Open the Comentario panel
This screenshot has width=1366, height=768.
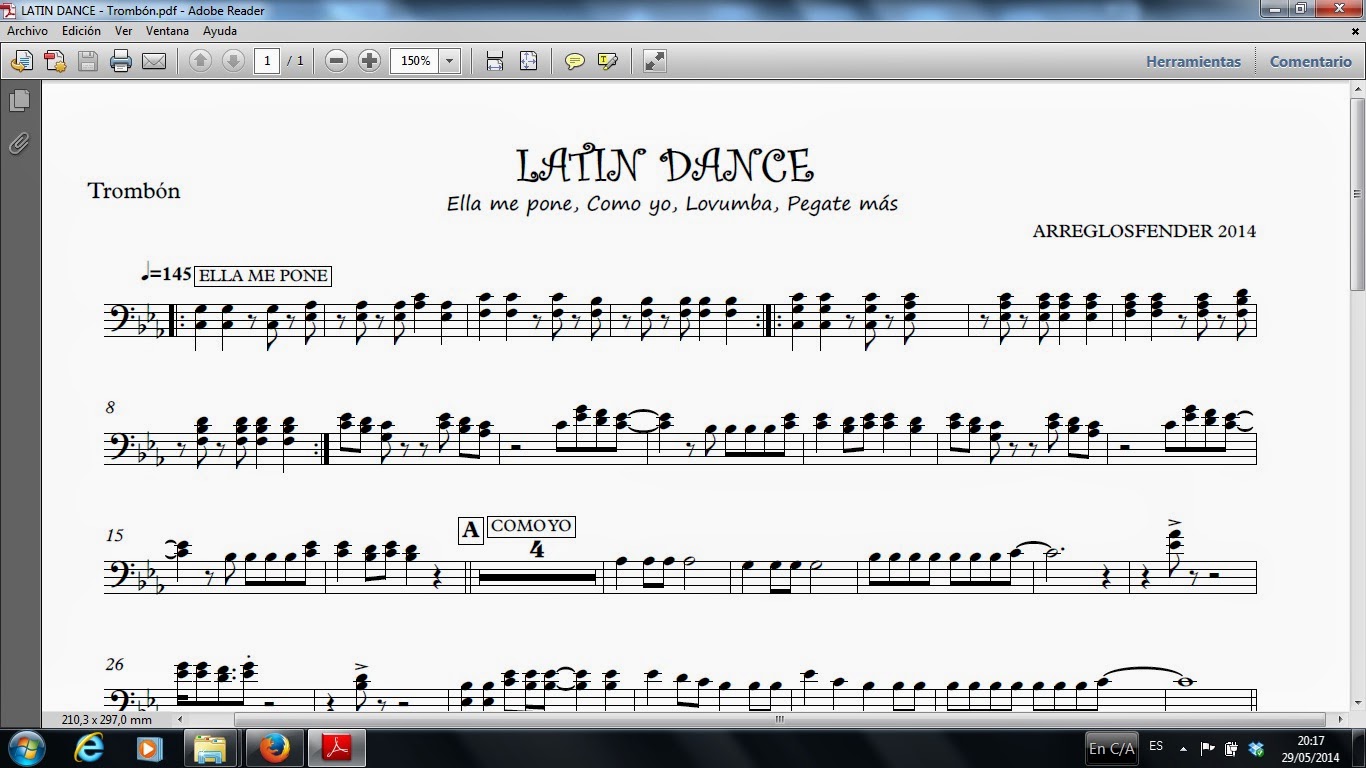pos(1310,61)
